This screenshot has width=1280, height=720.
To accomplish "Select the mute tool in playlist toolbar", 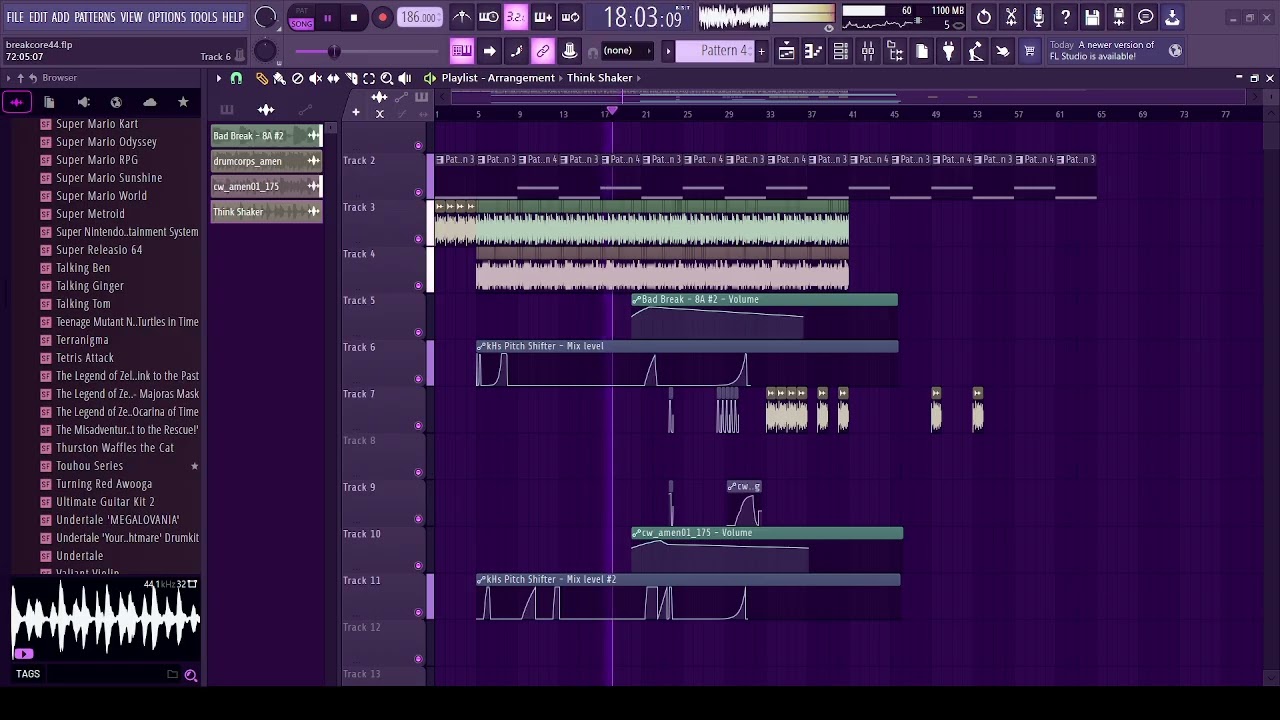I will tap(315, 78).
